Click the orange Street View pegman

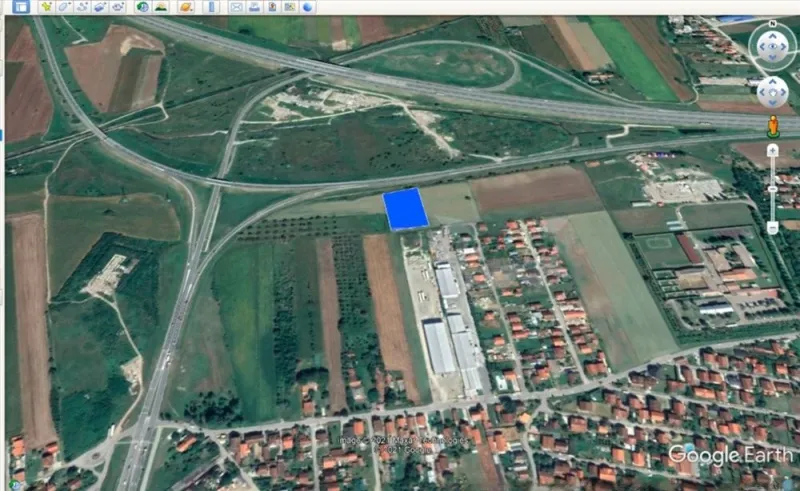point(772,126)
